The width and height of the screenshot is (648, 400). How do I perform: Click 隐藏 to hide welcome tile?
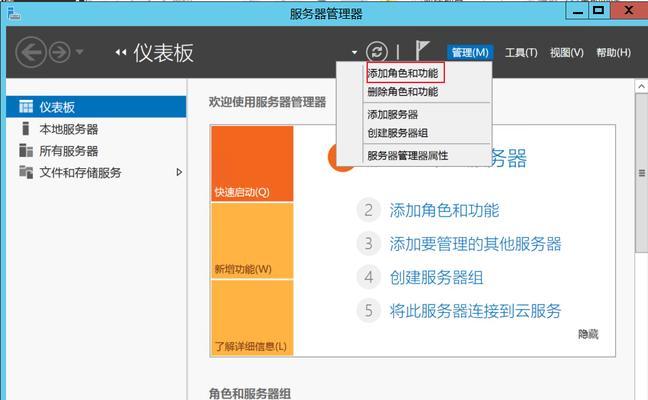[x=588, y=334]
